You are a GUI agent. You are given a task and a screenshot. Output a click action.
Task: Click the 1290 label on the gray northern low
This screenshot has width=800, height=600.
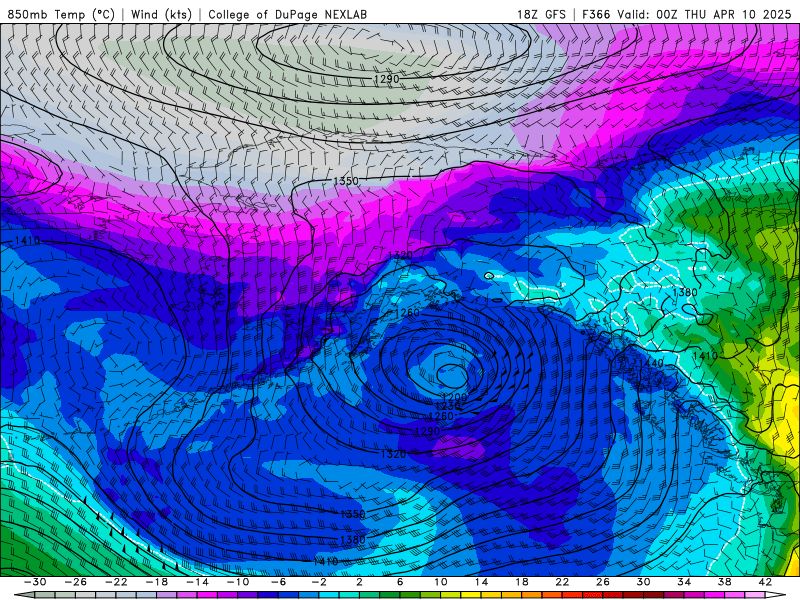[387, 79]
